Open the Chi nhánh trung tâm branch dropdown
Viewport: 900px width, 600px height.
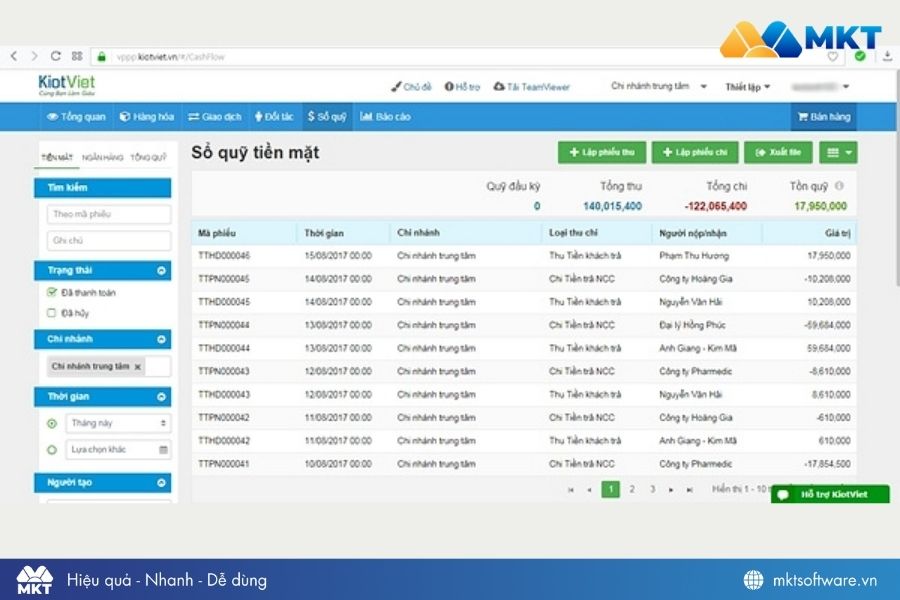pyautogui.click(x=658, y=87)
